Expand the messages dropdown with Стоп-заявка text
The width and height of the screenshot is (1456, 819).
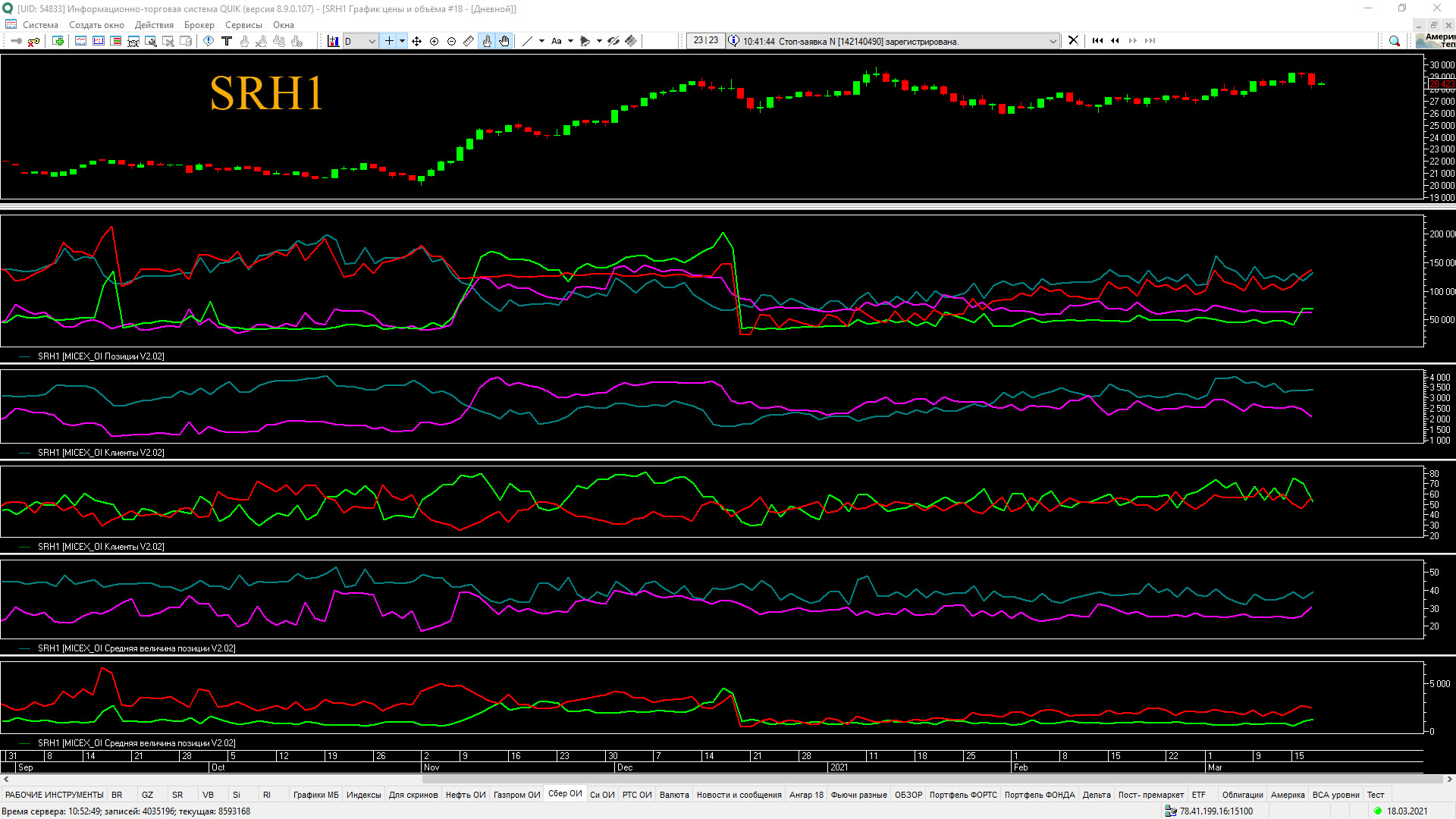1053,41
